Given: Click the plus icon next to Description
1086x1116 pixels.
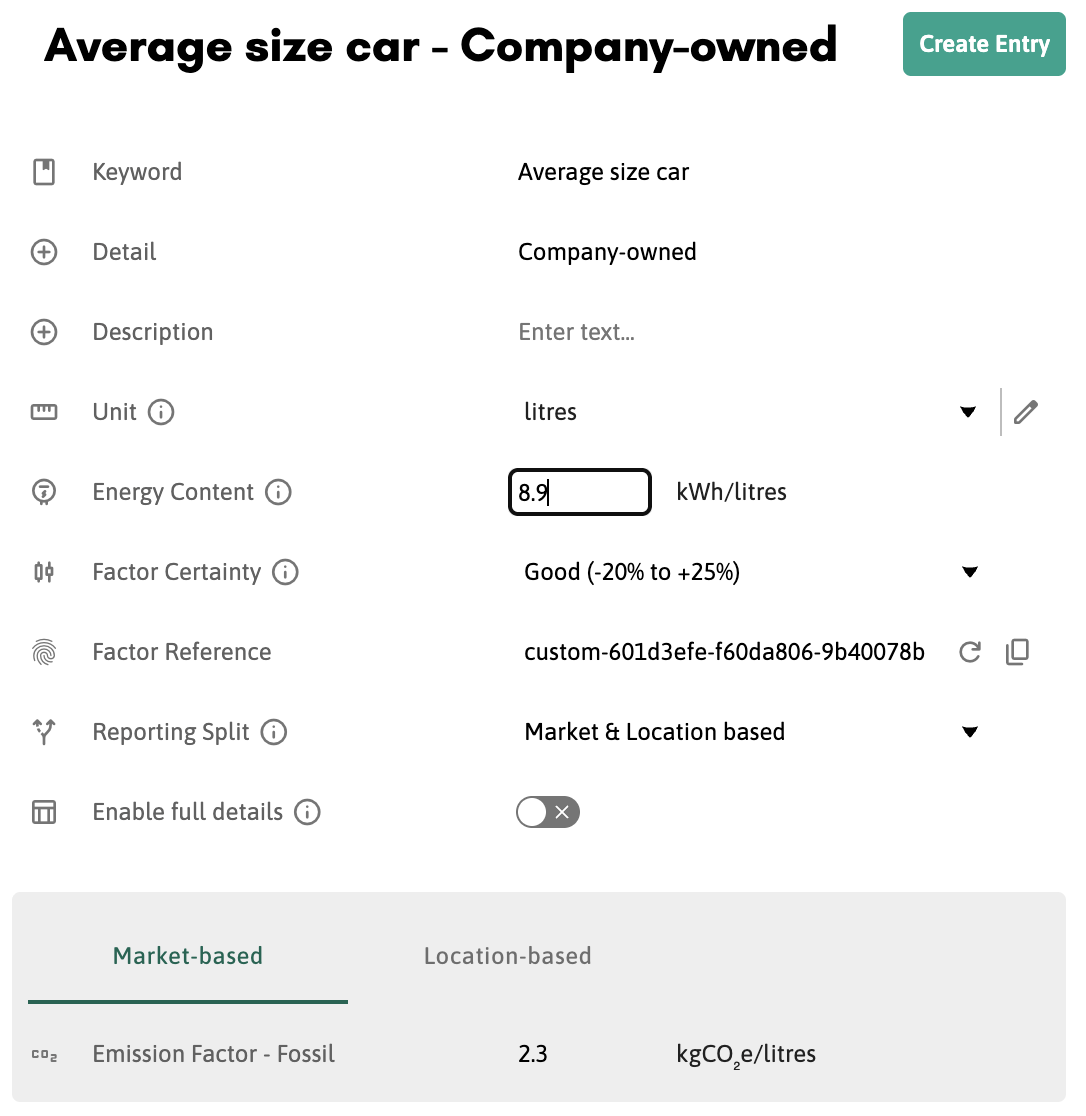Looking at the screenshot, I should [44, 332].
